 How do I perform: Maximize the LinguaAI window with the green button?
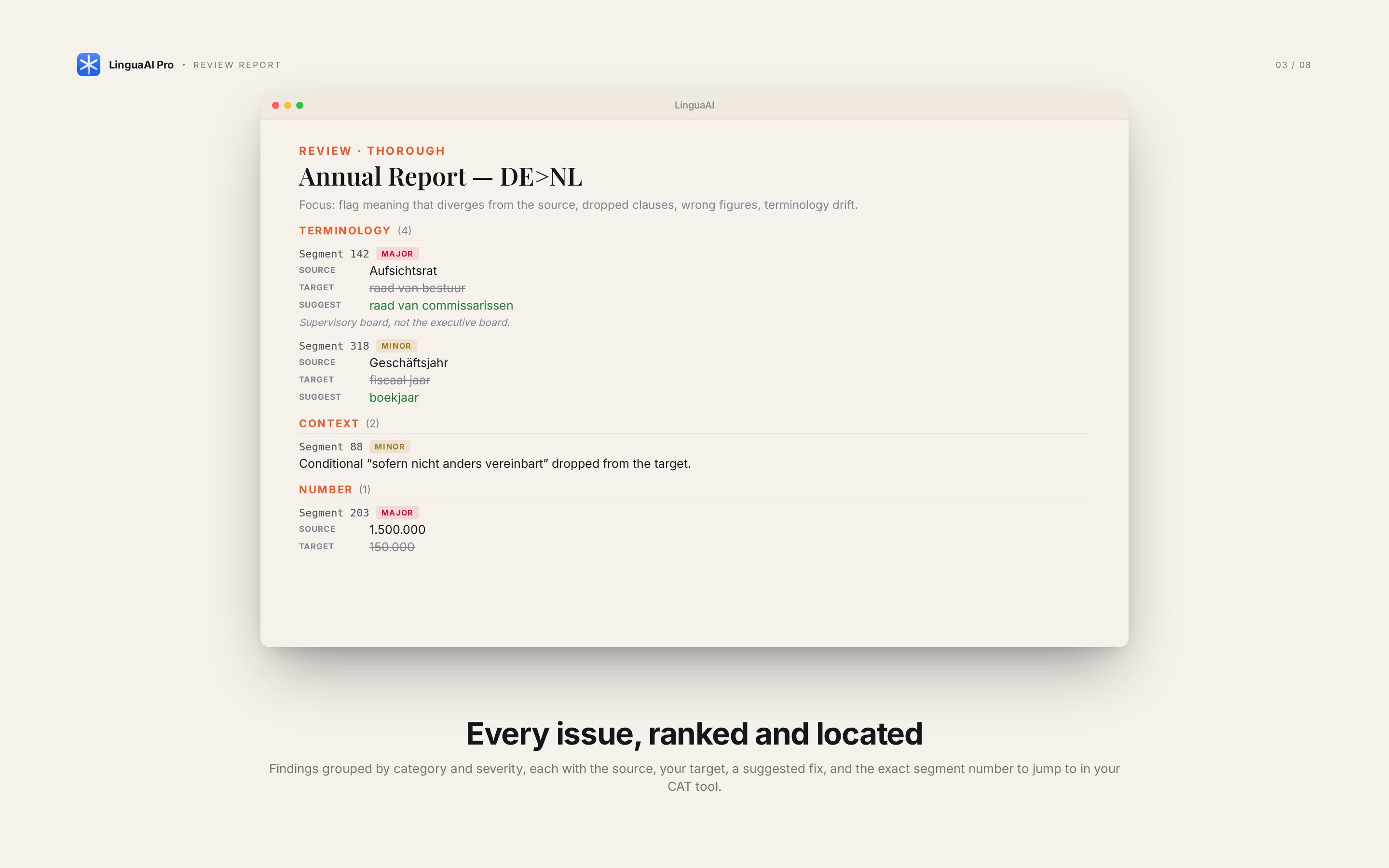click(300, 105)
